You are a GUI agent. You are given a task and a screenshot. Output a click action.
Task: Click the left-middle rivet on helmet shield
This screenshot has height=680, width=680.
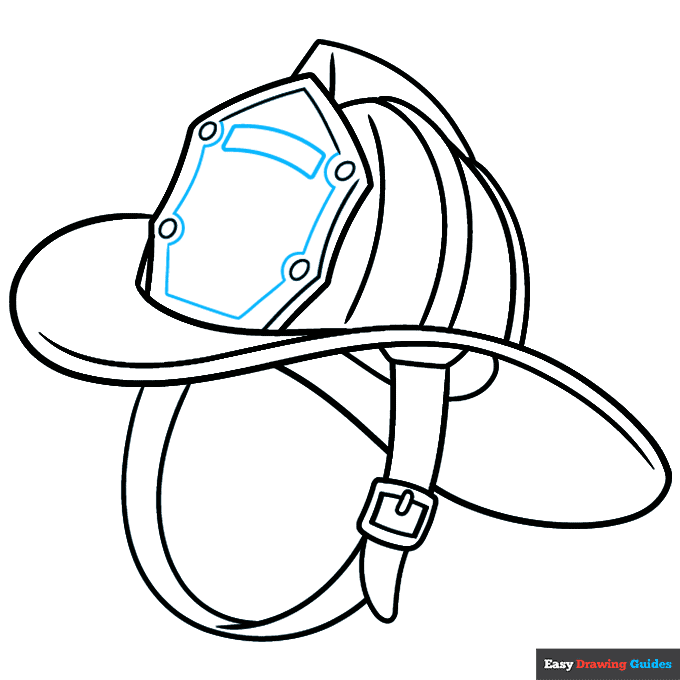click(x=168, y=229)
